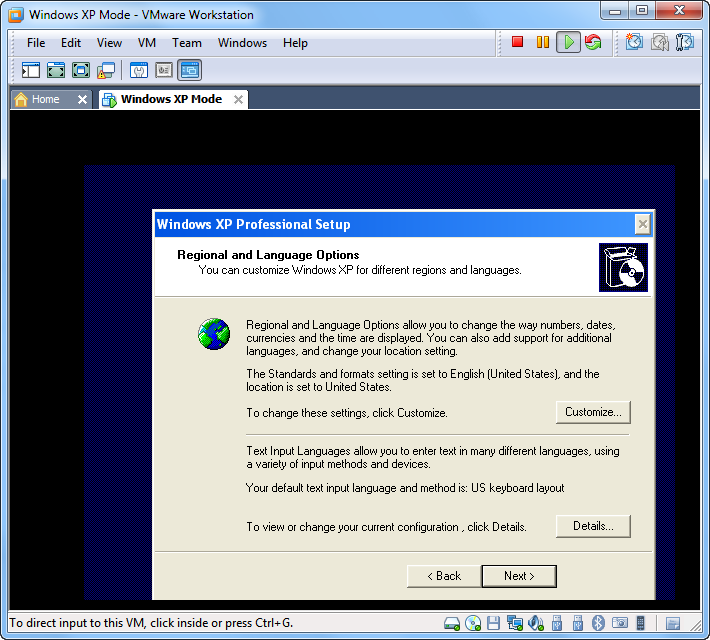Screen dimensions: 710x640
Task: Select the highlighted Console view icon
Action: 189,70
